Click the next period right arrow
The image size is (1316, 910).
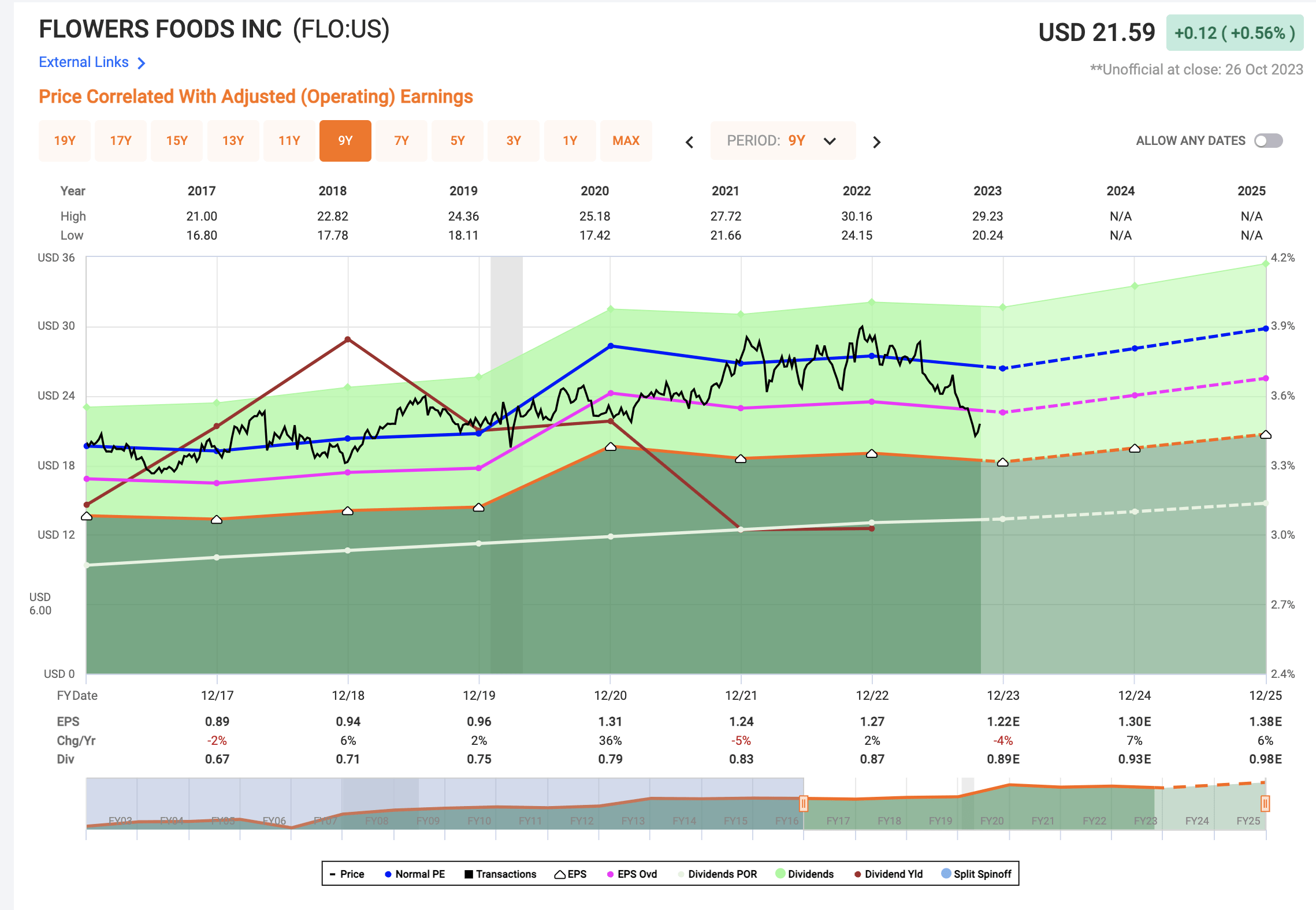876,142
